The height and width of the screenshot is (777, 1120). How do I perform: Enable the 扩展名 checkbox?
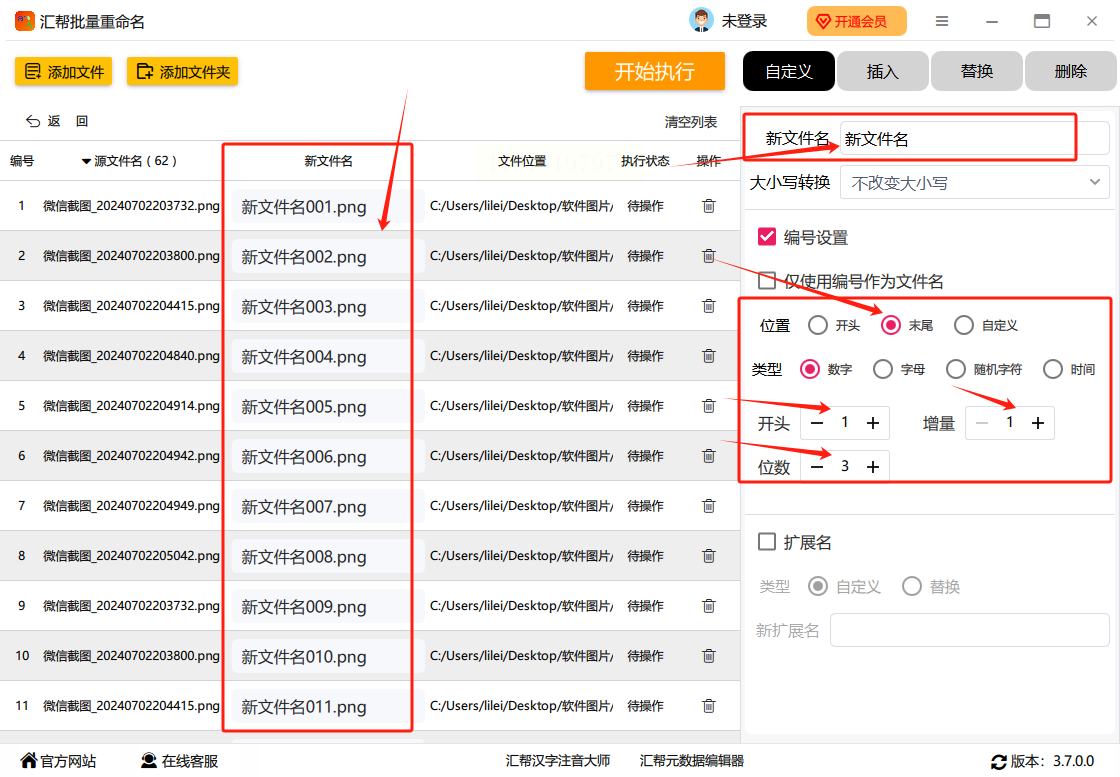tap(767, 542)
